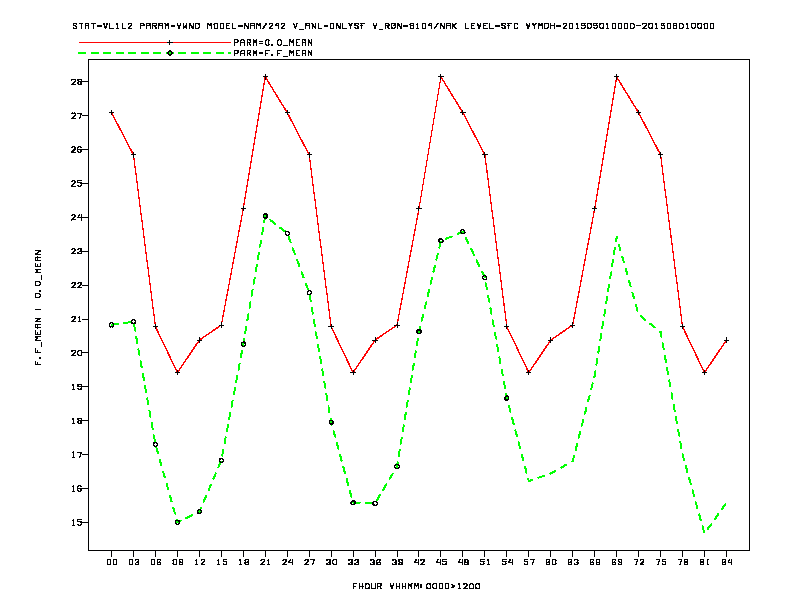
Task: Click the y-axis tick label 22
Action: [76, 285]
